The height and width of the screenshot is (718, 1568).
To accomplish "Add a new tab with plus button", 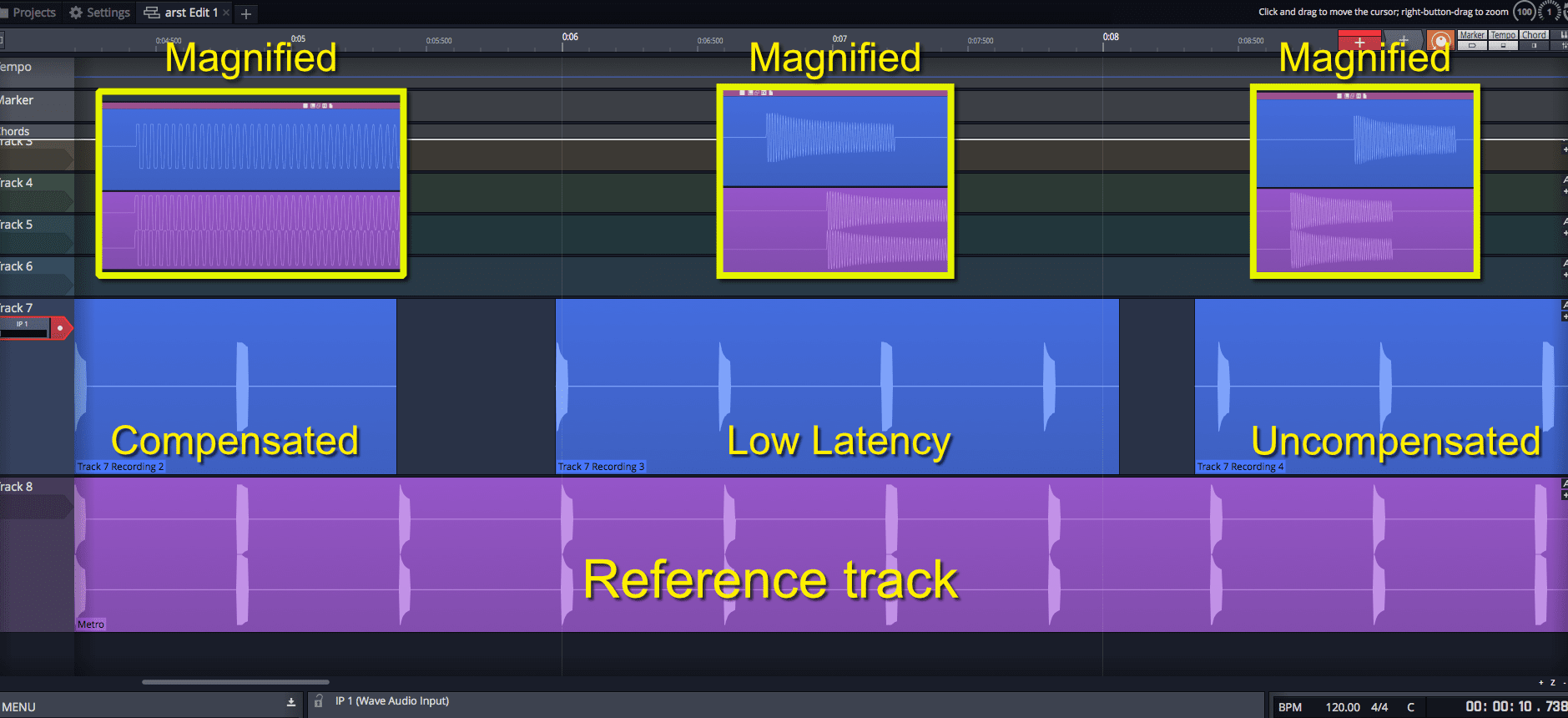I will point(246,13).
